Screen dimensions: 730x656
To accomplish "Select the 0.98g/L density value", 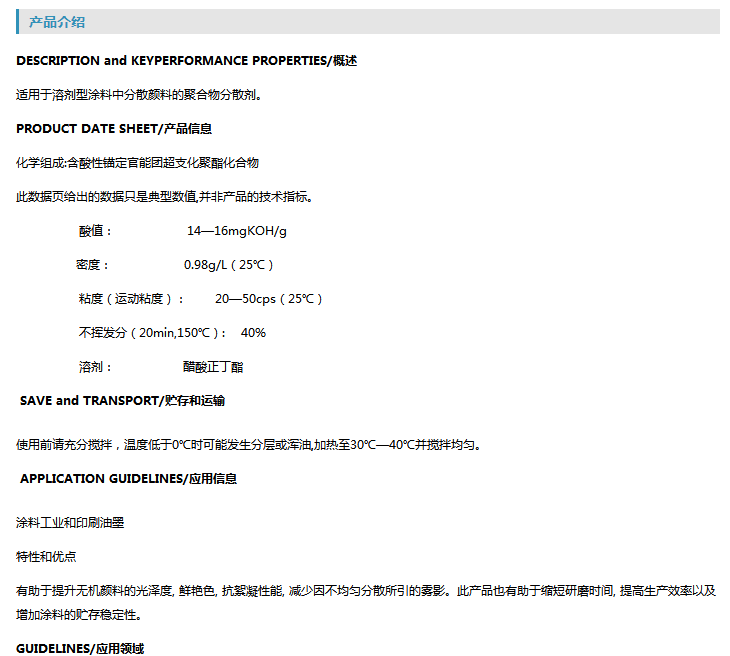I will (x=228, y=265).
